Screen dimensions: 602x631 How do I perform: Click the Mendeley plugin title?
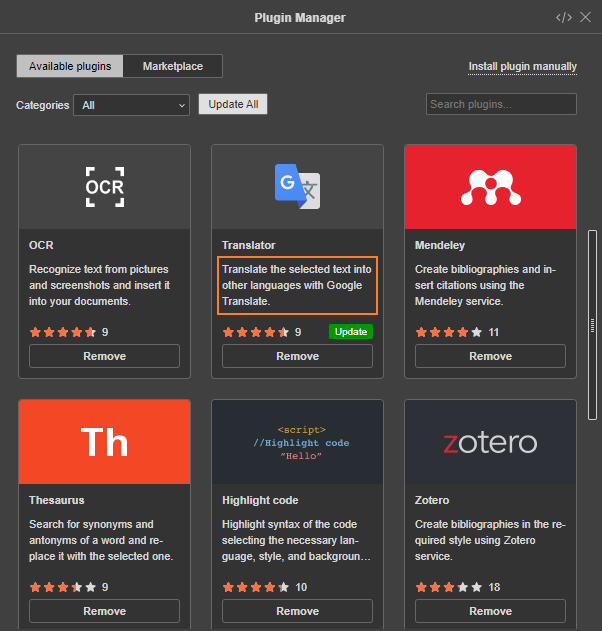pyautogui.click(x=440, y=245)
